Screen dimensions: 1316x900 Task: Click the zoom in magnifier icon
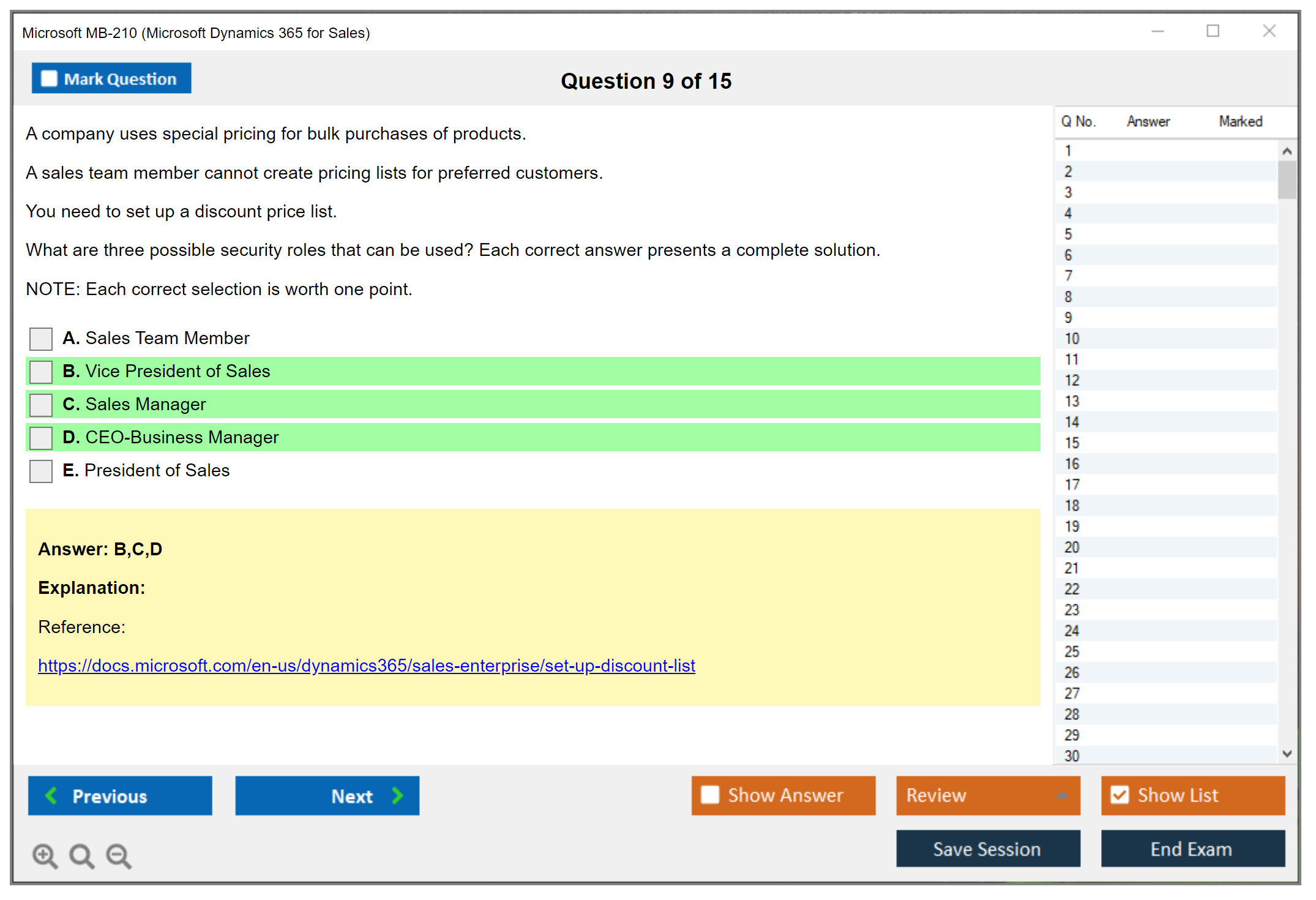click(45, 855)
